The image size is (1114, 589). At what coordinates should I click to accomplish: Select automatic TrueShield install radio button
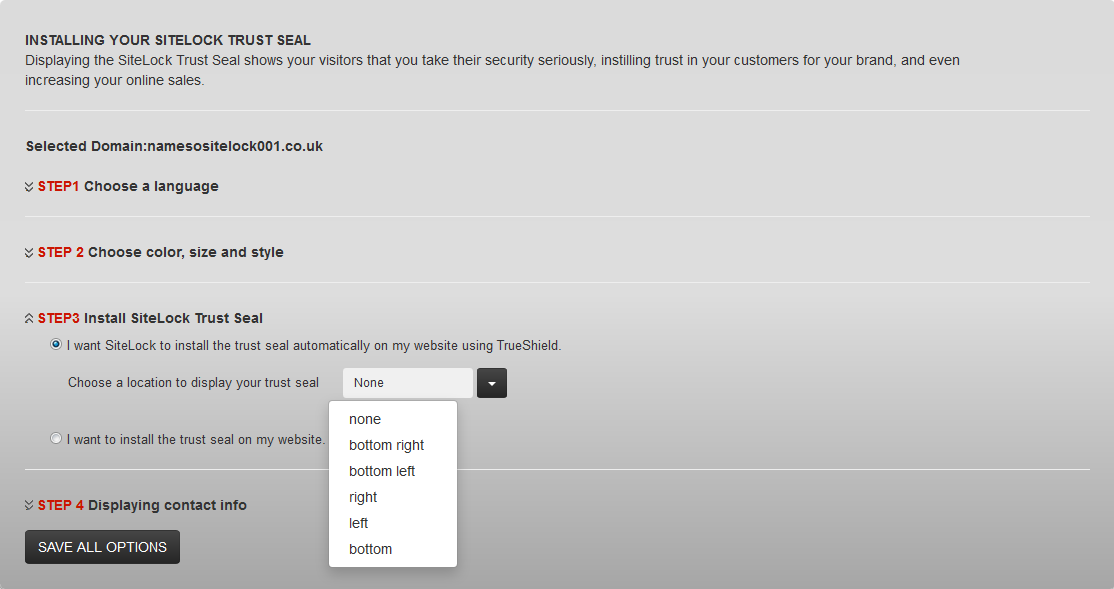pos(56,345)
